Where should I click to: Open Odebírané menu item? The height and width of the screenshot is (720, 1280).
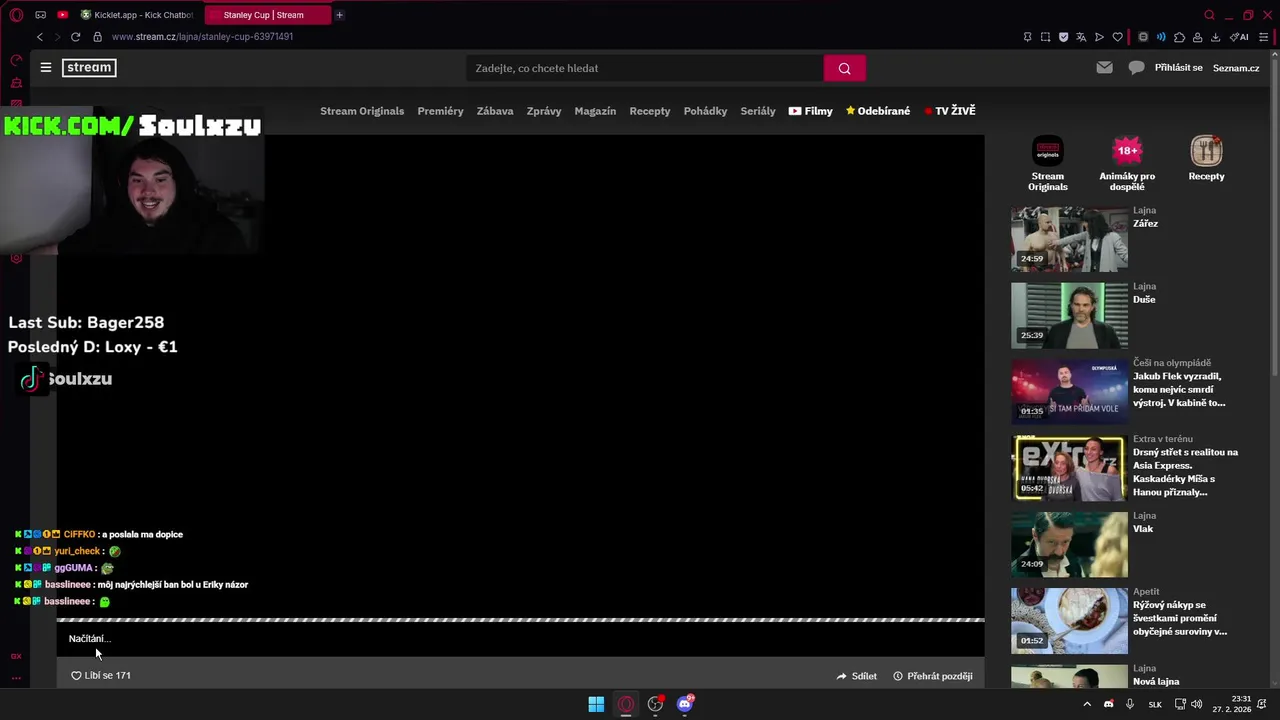(878, 111)
